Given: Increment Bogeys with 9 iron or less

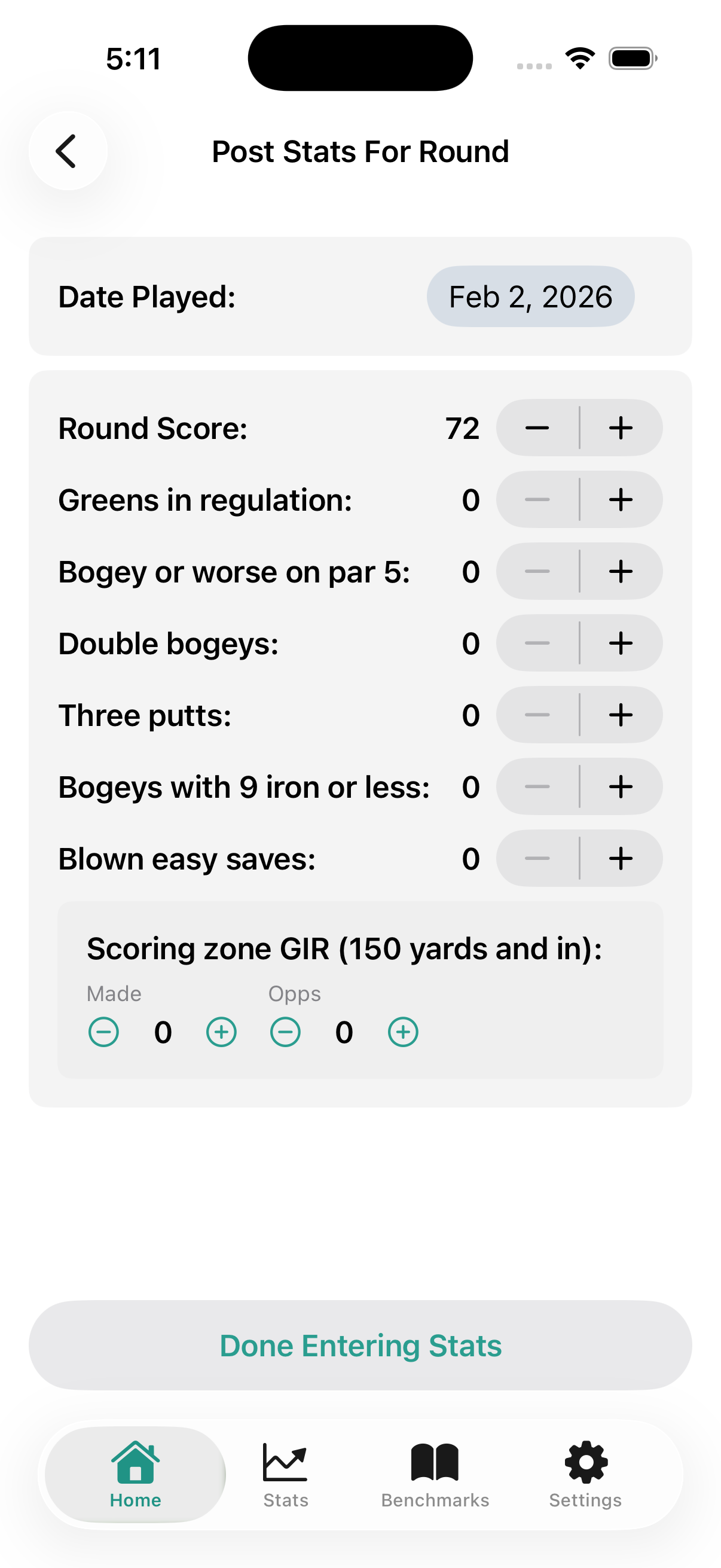Looking at the screenshot, I should 621,786.
